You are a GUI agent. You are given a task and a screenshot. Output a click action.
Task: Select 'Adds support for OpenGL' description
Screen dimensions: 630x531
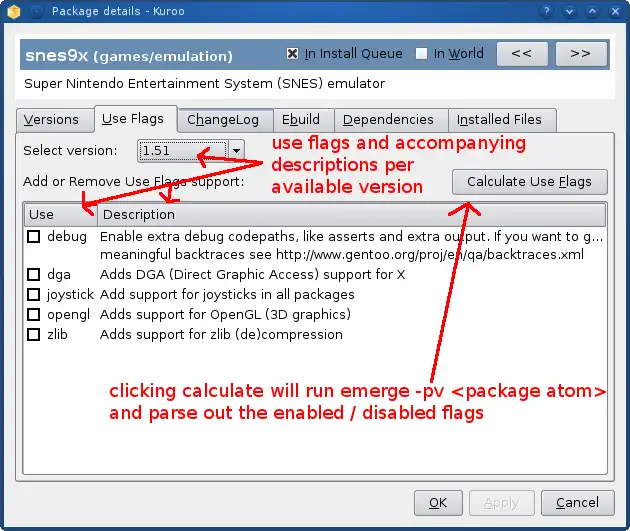pyautogui.click(x=225, y=314)
